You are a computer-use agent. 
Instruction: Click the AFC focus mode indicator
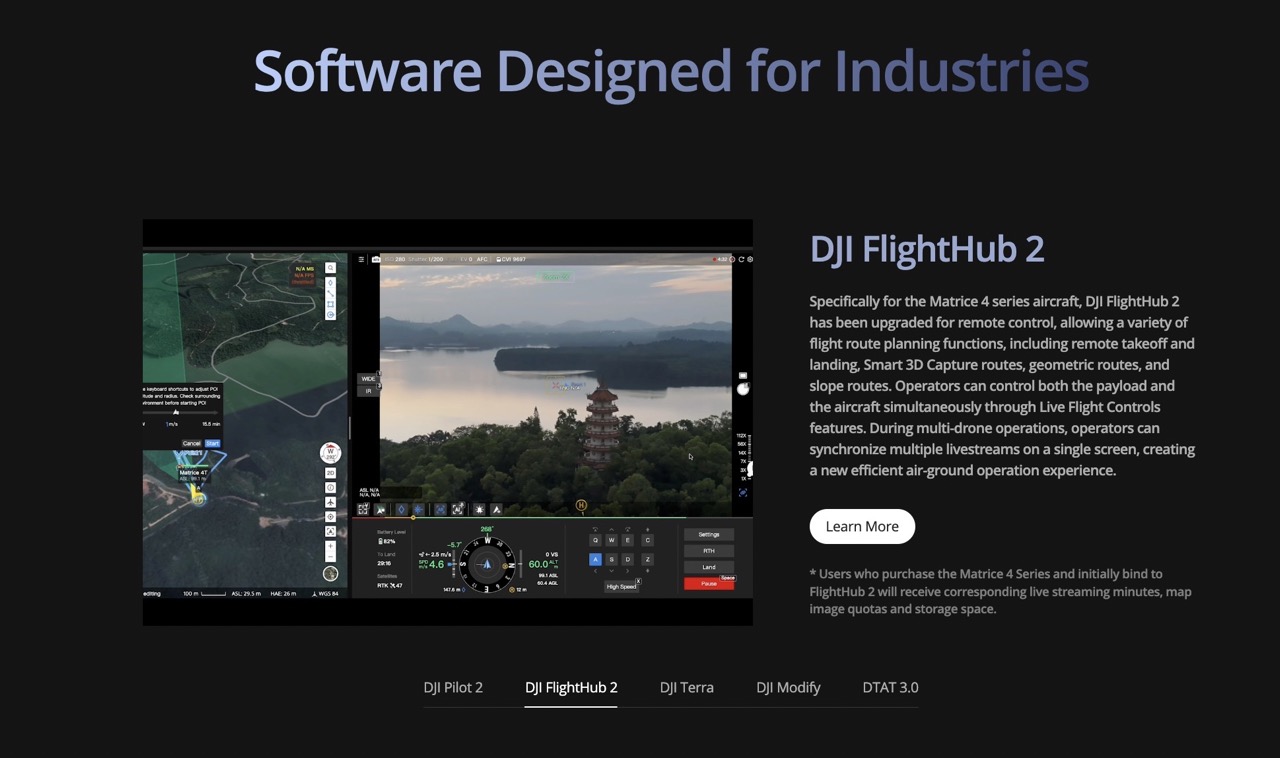coord(482,259)
